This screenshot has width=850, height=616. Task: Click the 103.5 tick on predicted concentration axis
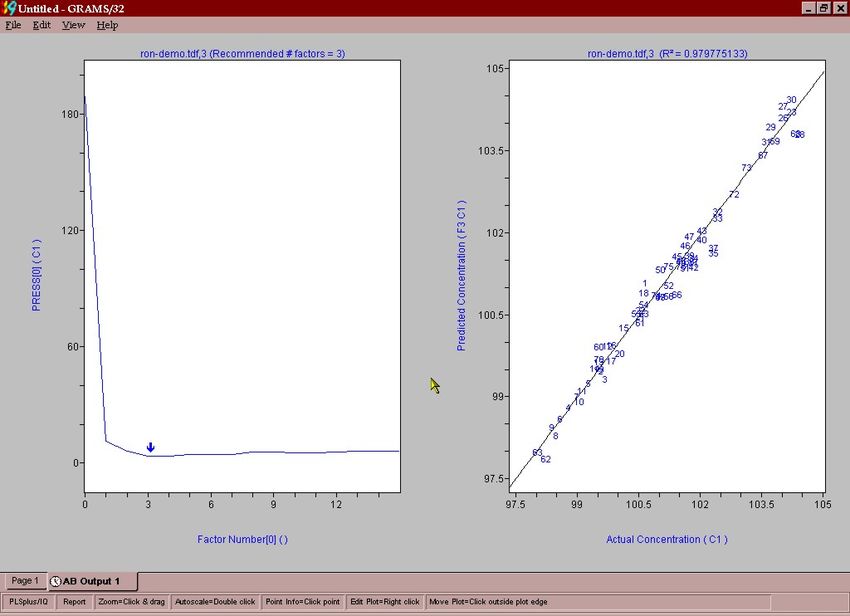493,151
